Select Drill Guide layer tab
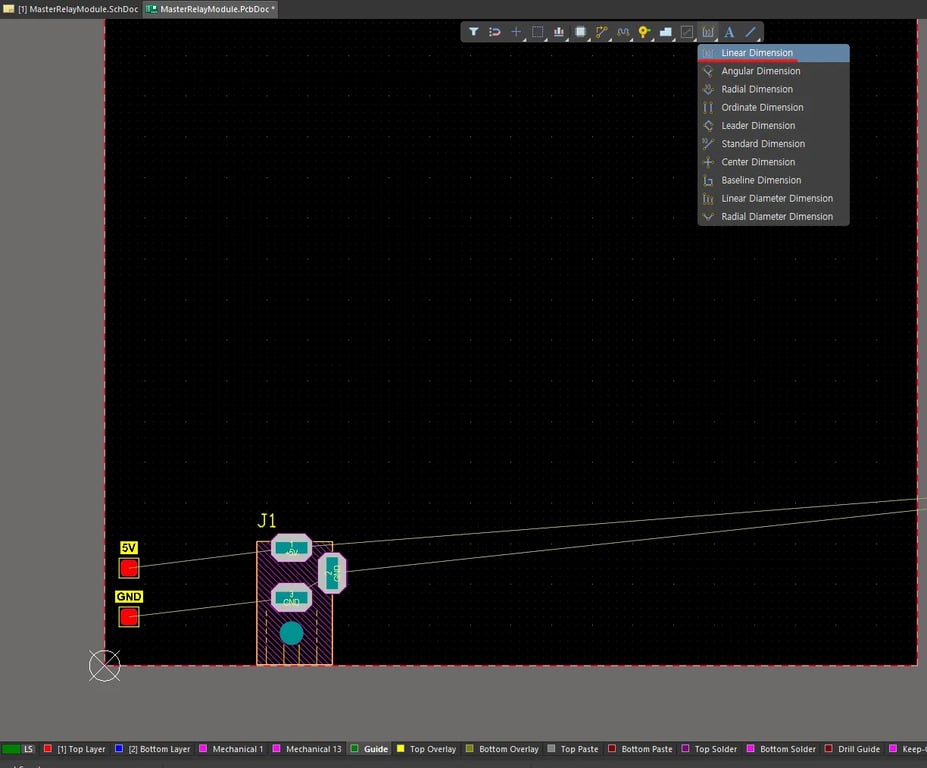927x768 pixels. point(852,749)
